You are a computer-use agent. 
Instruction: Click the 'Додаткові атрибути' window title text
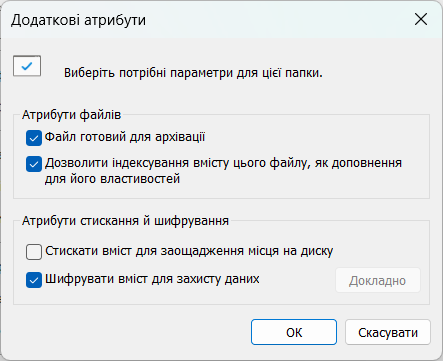coord(78,20)
